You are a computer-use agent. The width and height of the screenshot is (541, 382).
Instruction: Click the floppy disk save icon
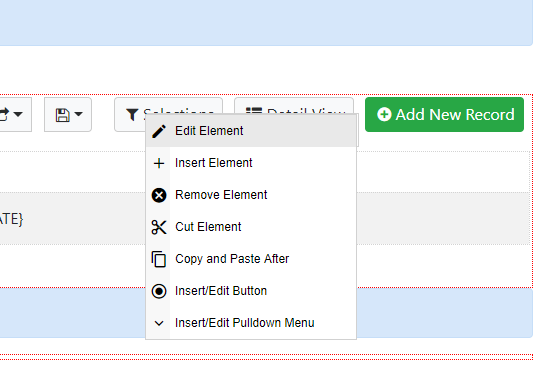click(62, 115)
